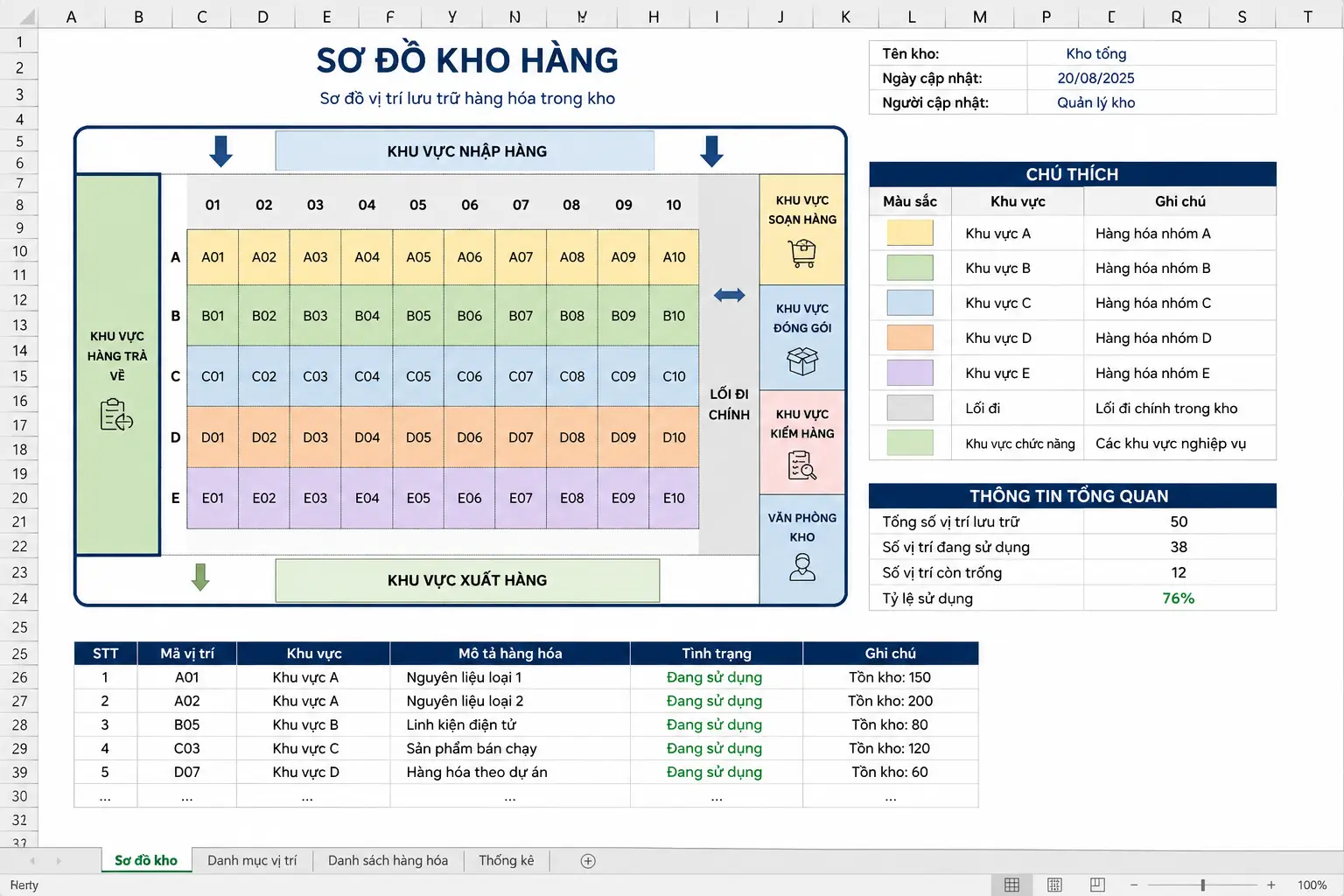1344x896 pixels.
Task: Click the left blue down arrow near Khu vực nhập hàng
Action: tap(221, 151)
